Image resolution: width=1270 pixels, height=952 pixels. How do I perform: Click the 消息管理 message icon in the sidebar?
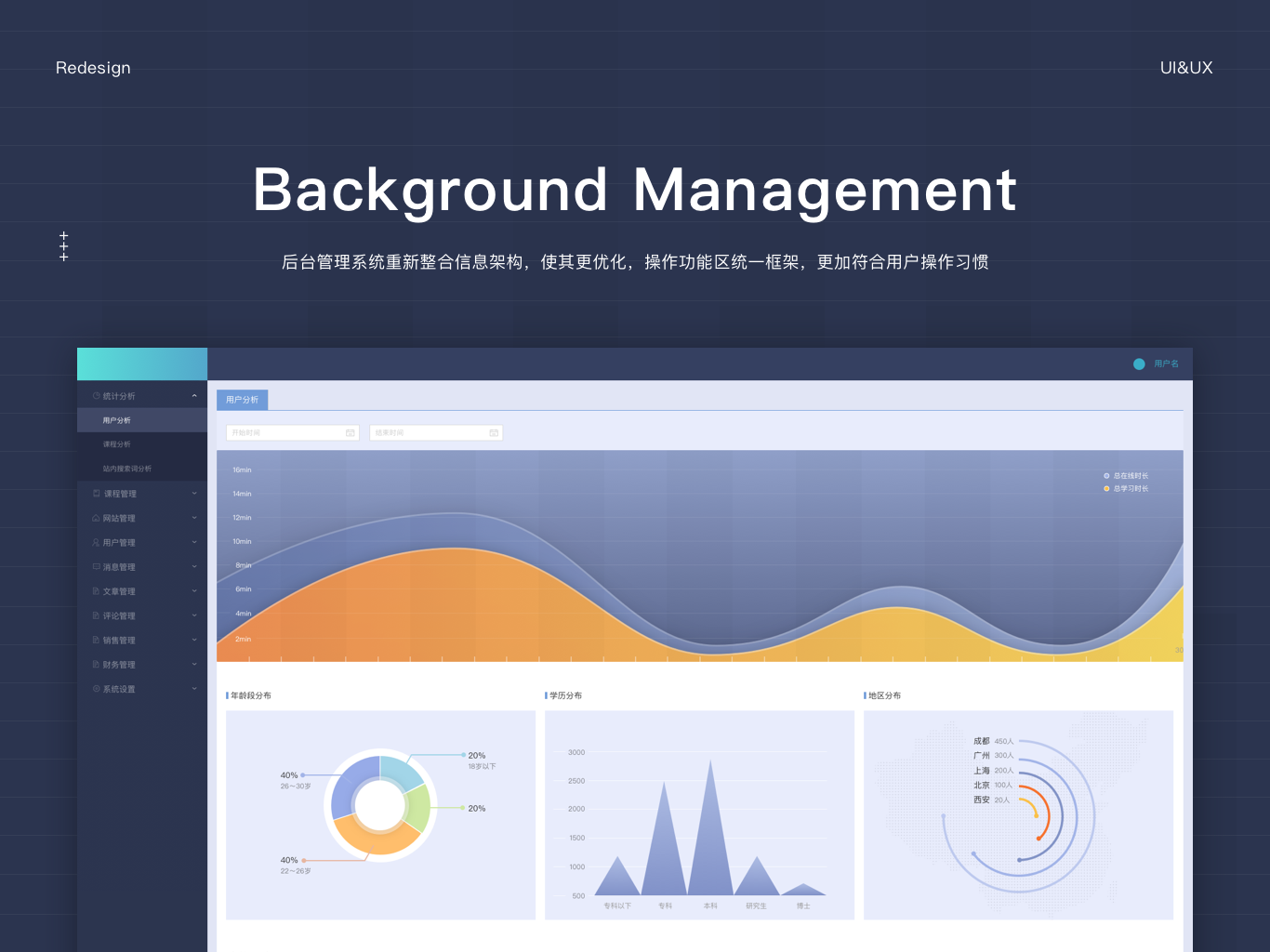click(95, 566)
